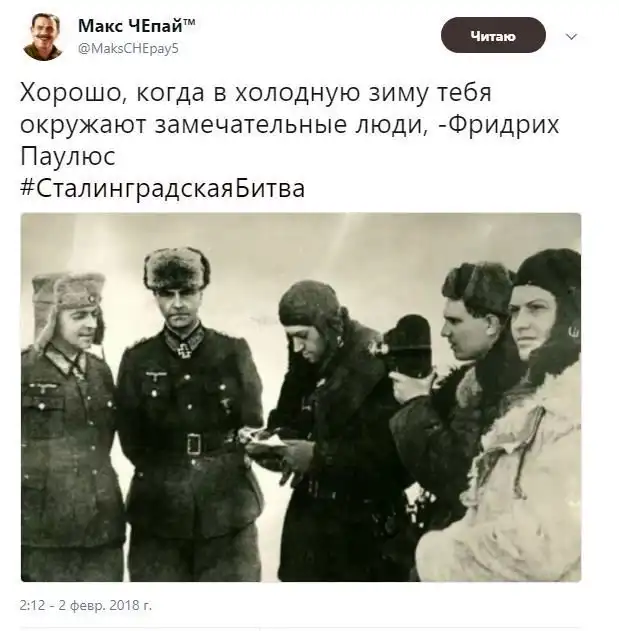The width and height of the screenshot is (619, 631).
Task: Open the display name Макс ЧЕпай™
Action: (136, 26)
